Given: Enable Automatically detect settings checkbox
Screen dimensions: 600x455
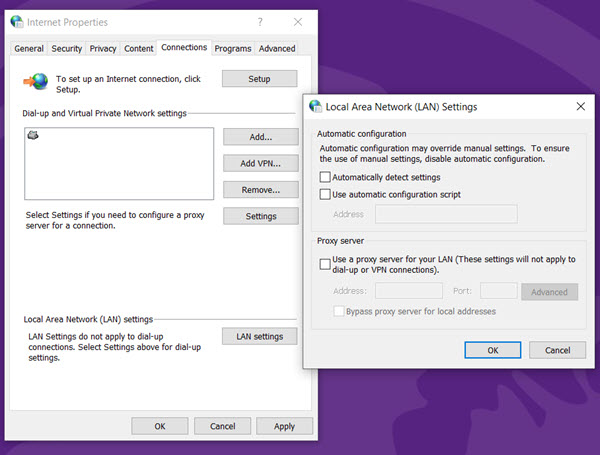Looking at the screenshot, I should coord(324,177).
